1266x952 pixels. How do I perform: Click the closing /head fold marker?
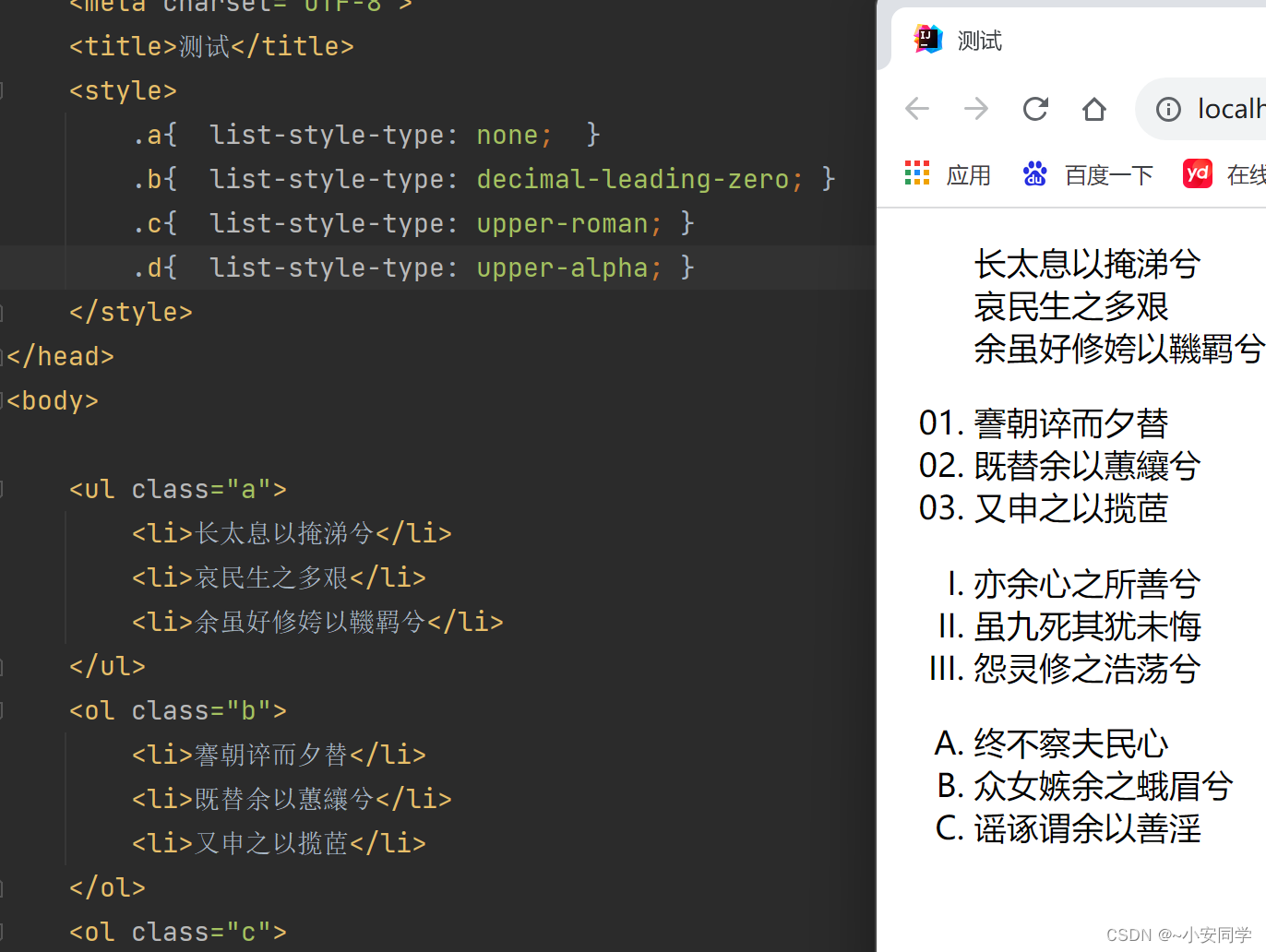pyautogui.click(x=2, y=356)
